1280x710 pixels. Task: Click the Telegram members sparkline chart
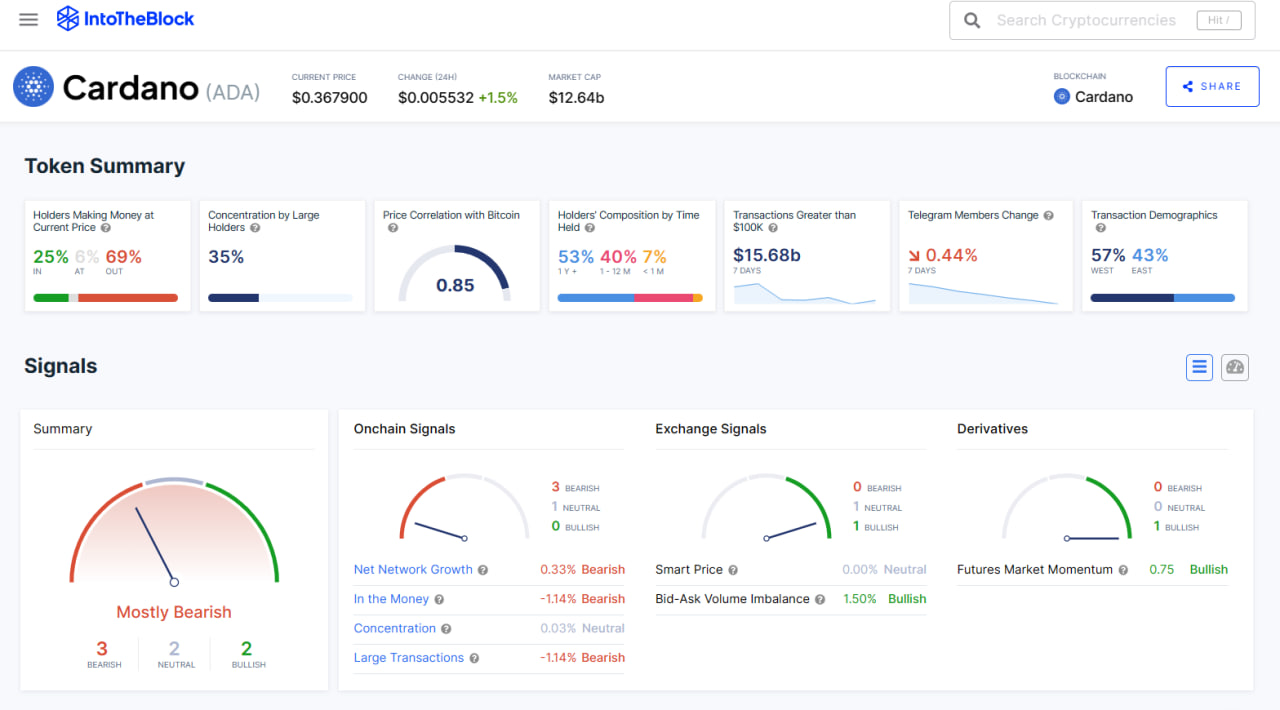tap(983, 293)
